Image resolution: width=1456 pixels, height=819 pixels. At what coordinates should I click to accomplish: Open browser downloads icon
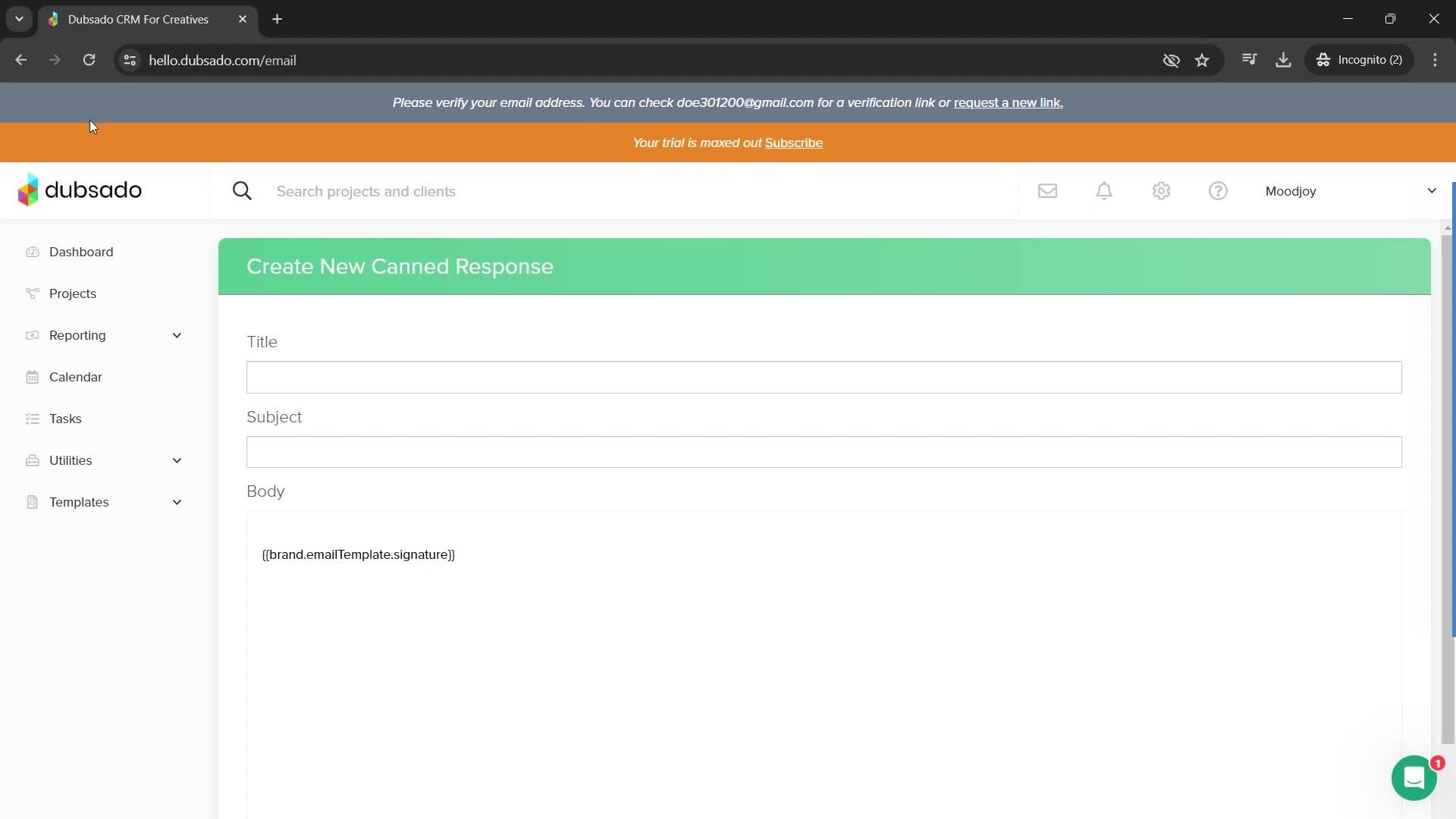click(x=1283, y=60)
